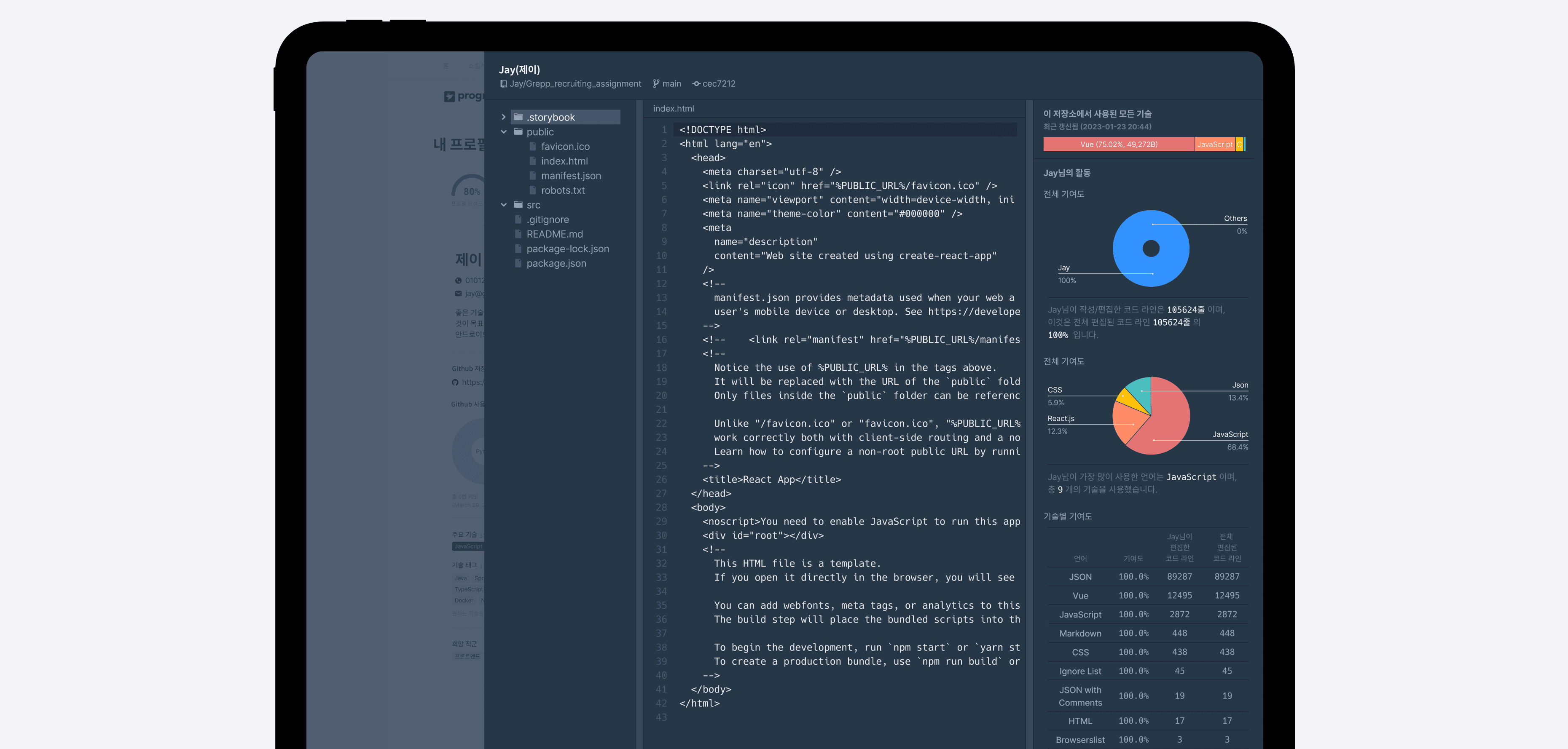Collapse the src folder chevron
Viewport: 1568px width, 749px height.
503,204
